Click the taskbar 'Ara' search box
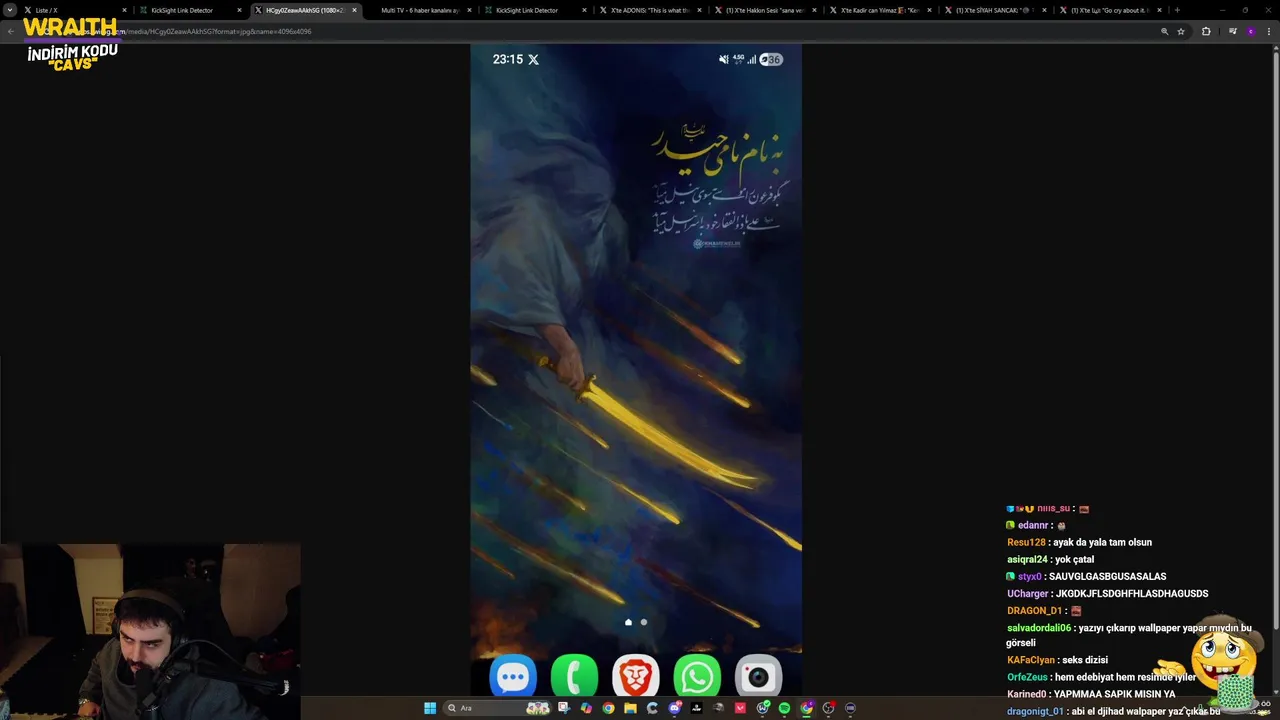 tap(497, 708)
